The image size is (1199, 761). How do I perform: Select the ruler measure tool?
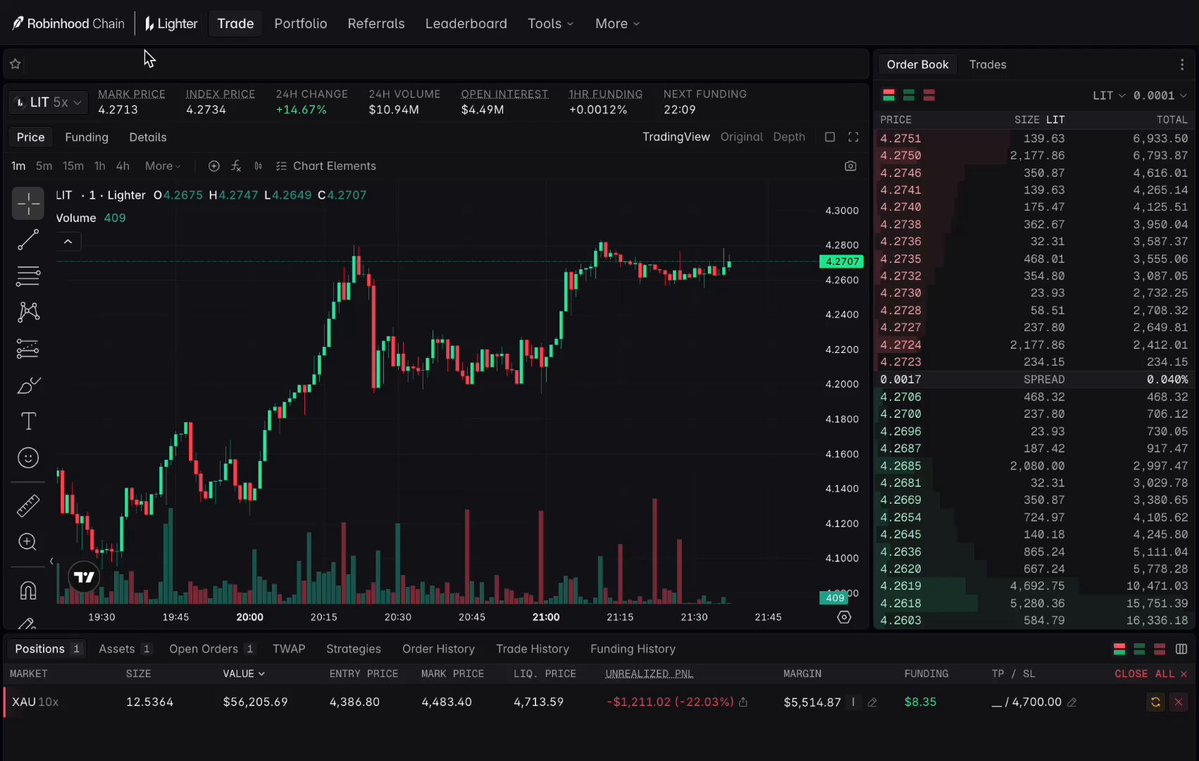click(x=28, y=506)
